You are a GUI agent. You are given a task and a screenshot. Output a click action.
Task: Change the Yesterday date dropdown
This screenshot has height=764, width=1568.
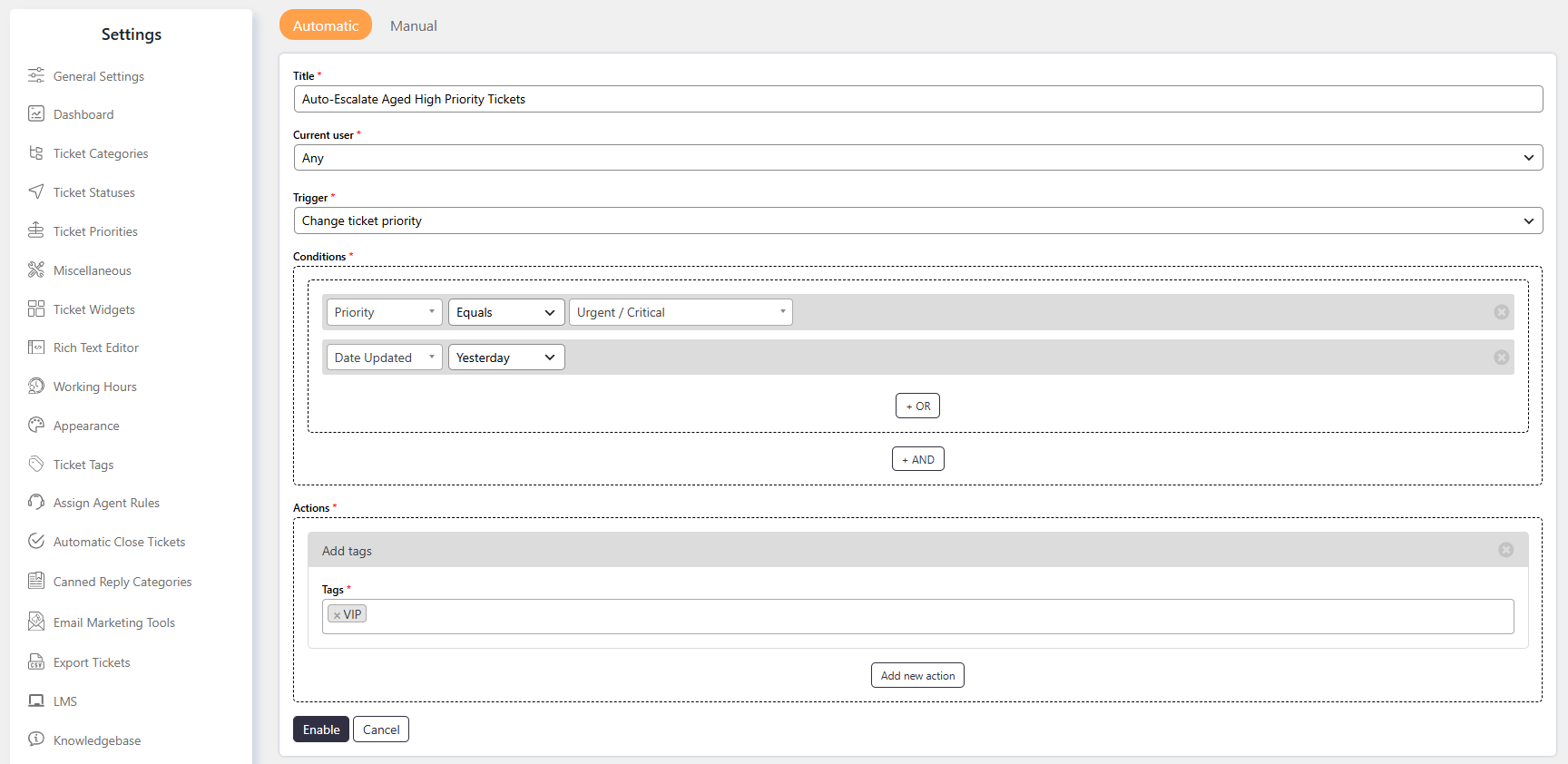click(506, 358)
